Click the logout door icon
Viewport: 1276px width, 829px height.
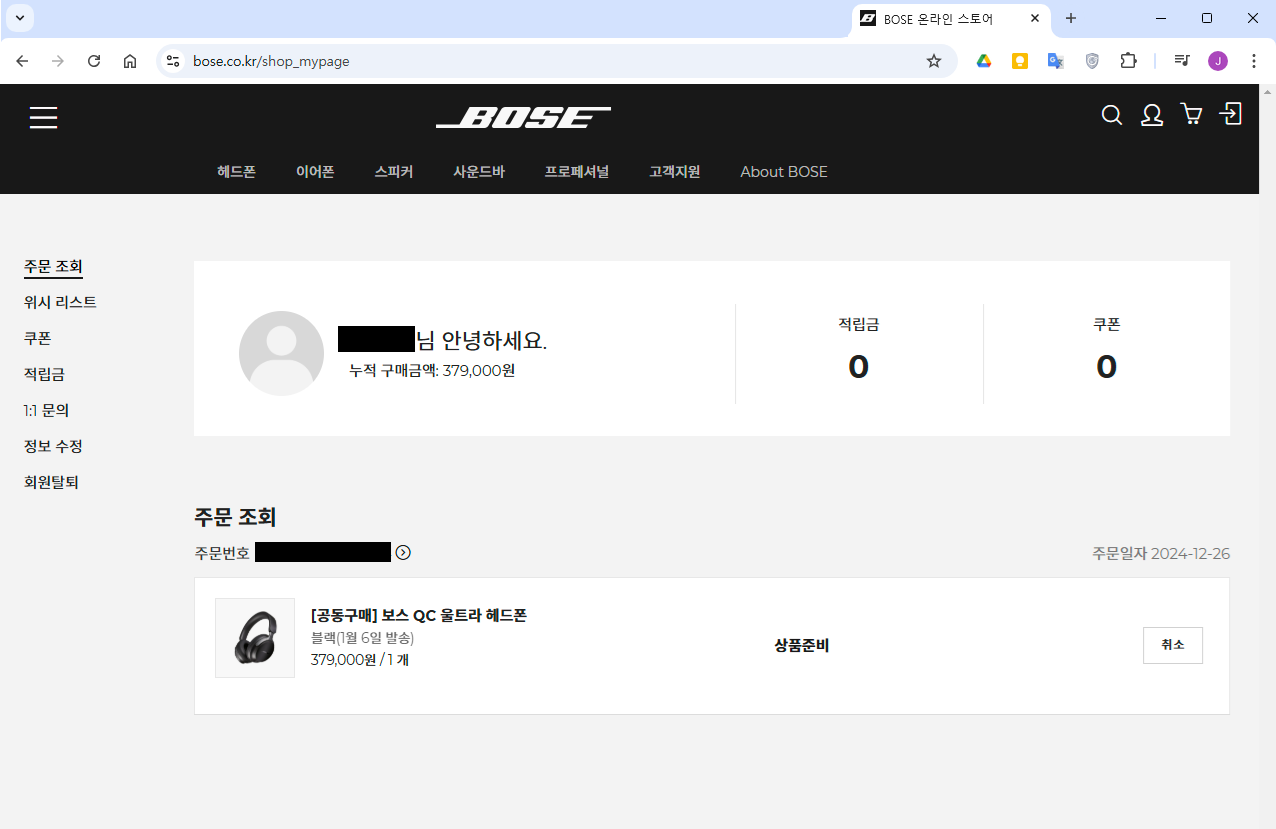[1231, 114]
